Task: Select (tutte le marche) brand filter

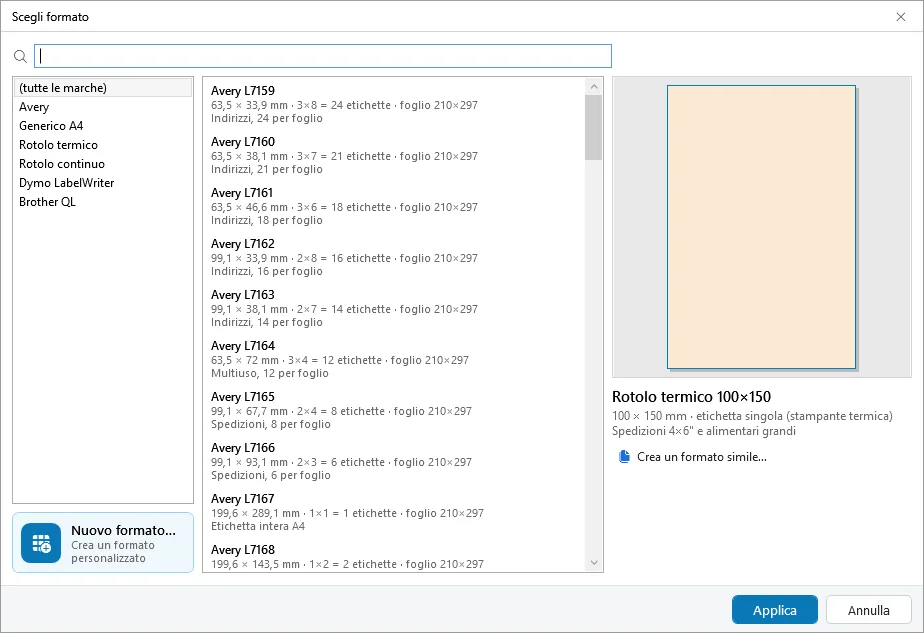Action: pos(103,88)
